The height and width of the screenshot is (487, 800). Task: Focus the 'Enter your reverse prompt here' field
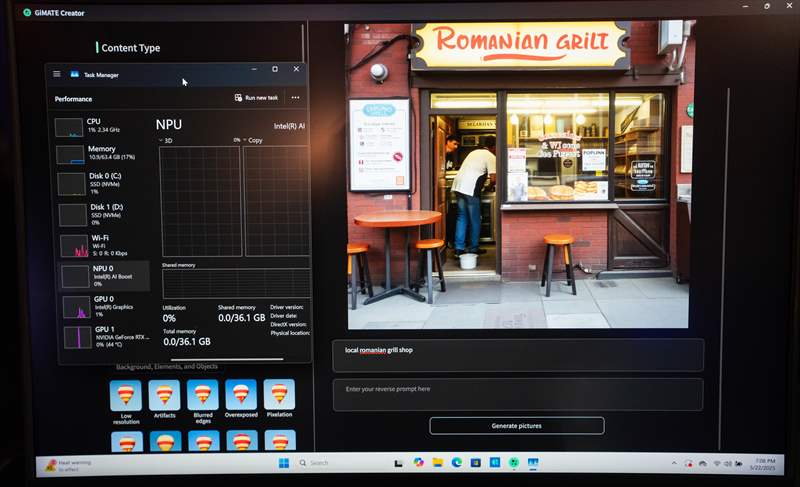[518, 394]
